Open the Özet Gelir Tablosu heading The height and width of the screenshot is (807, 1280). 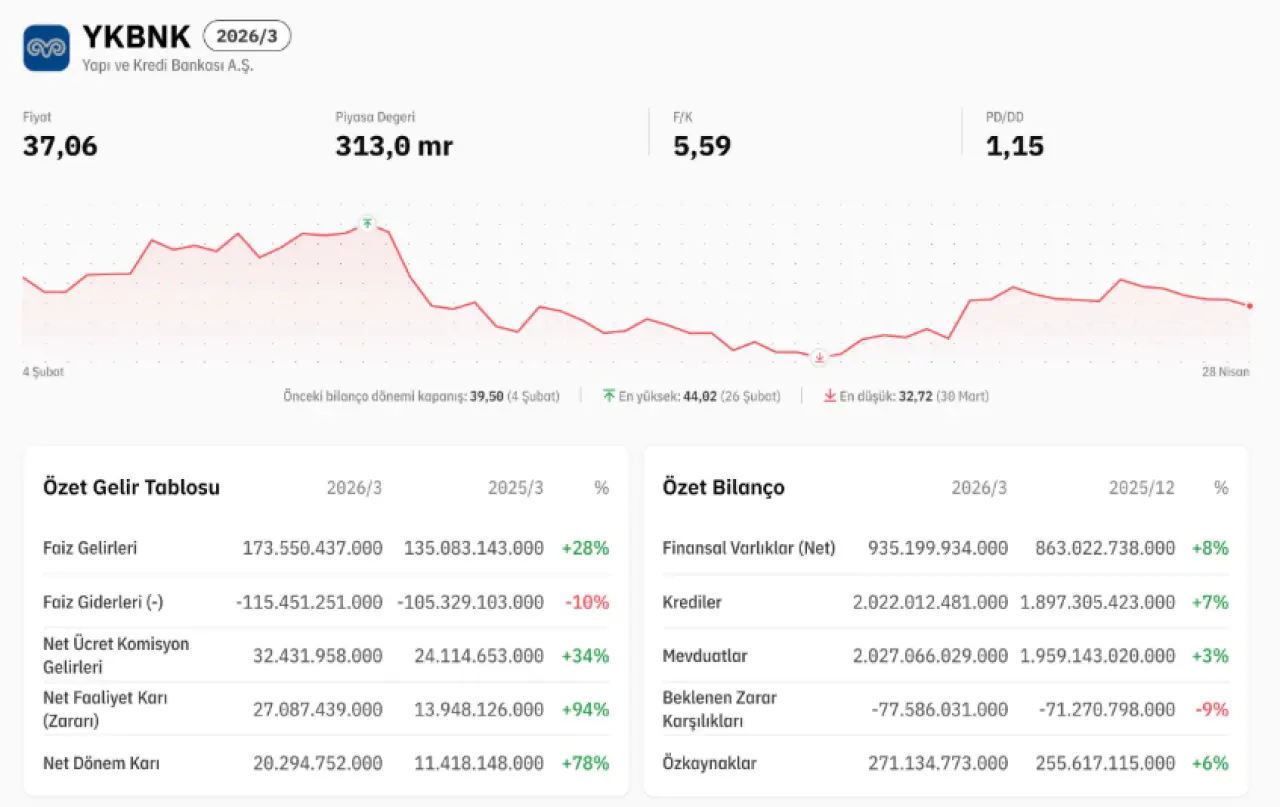coord(131,487)
